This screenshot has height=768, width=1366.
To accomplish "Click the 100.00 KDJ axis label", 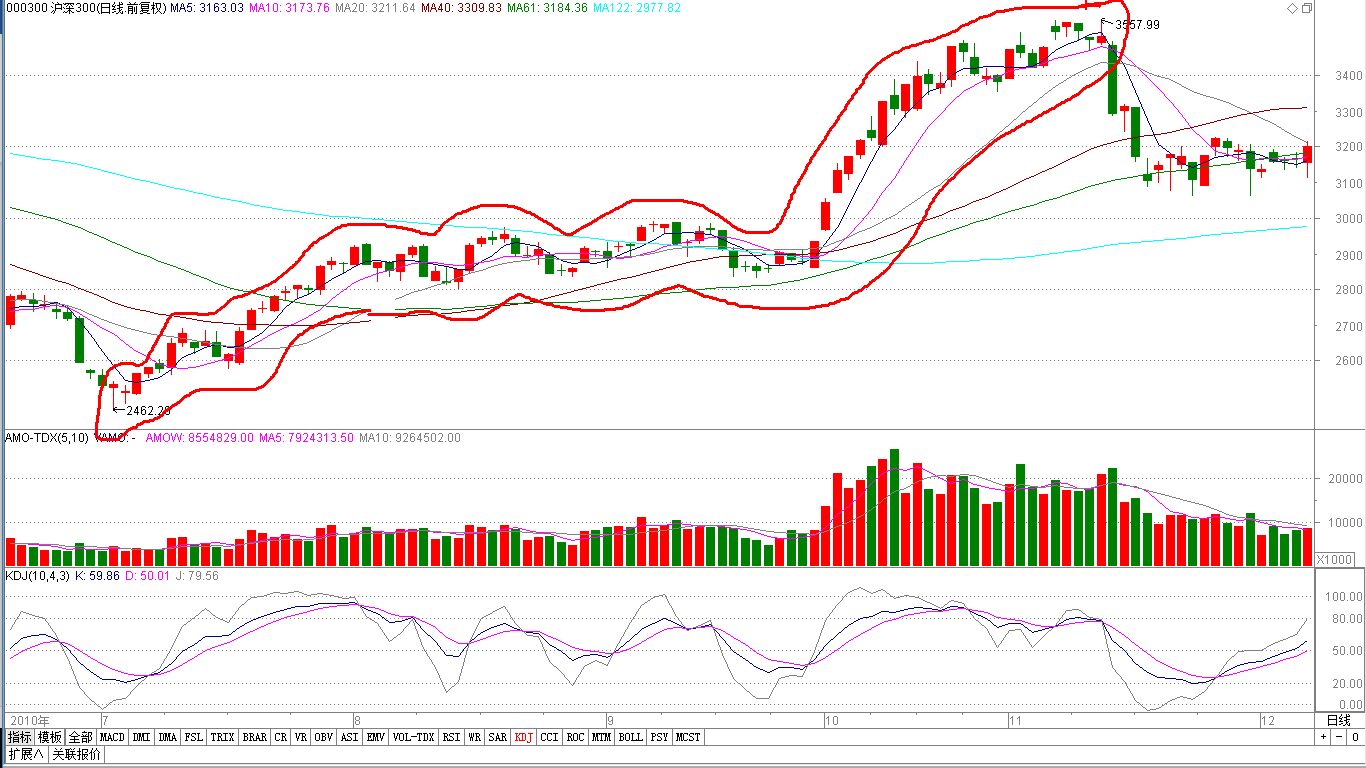I will [x=1344, y=596].
